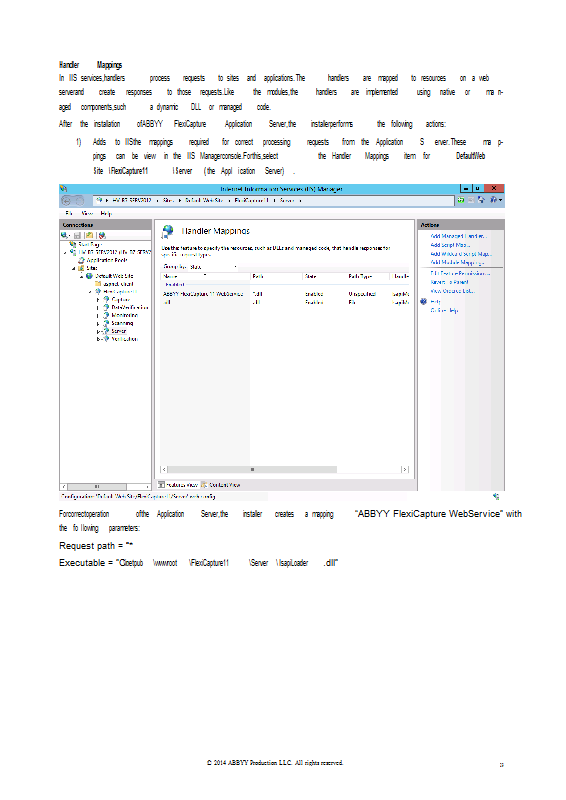
Task: Switch to the Features View tab
Action: coord(178,485)
